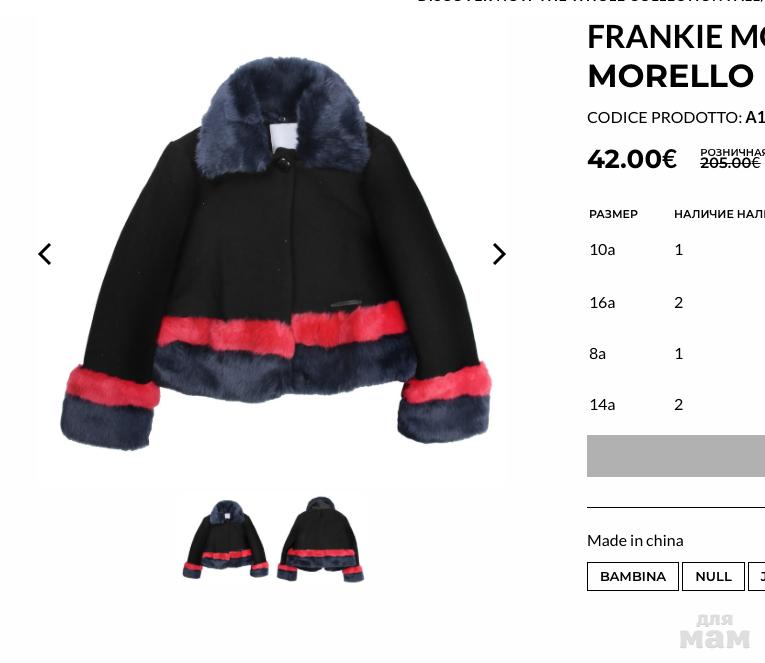Click the BAMBINA tag
The height and width of the screenshot is (663, 765).
point(633,577)
